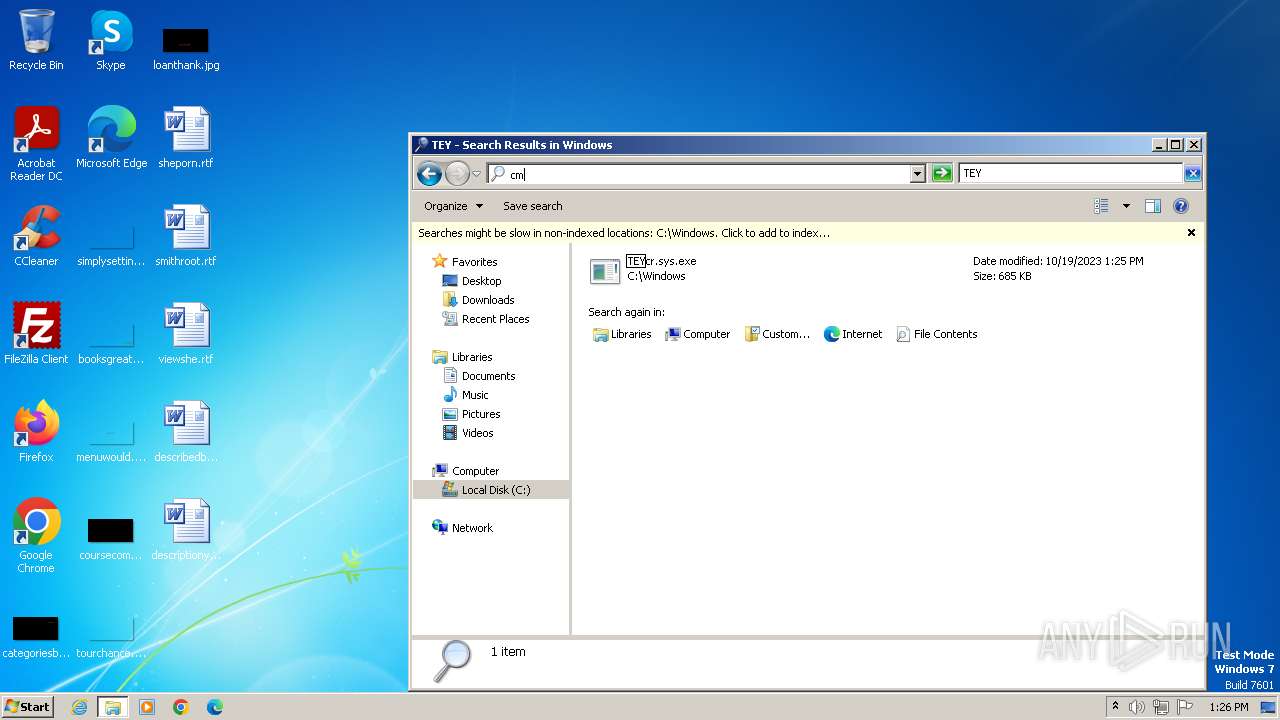Open Internet Explorer from the taskbar
Viewport: 1280px width, 720px height.
(80, 707)
